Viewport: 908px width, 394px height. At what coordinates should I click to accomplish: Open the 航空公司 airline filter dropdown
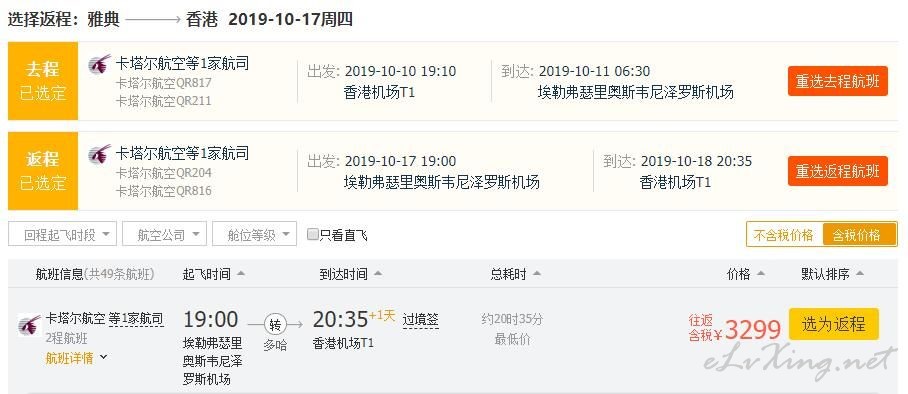tap(164, 234)
